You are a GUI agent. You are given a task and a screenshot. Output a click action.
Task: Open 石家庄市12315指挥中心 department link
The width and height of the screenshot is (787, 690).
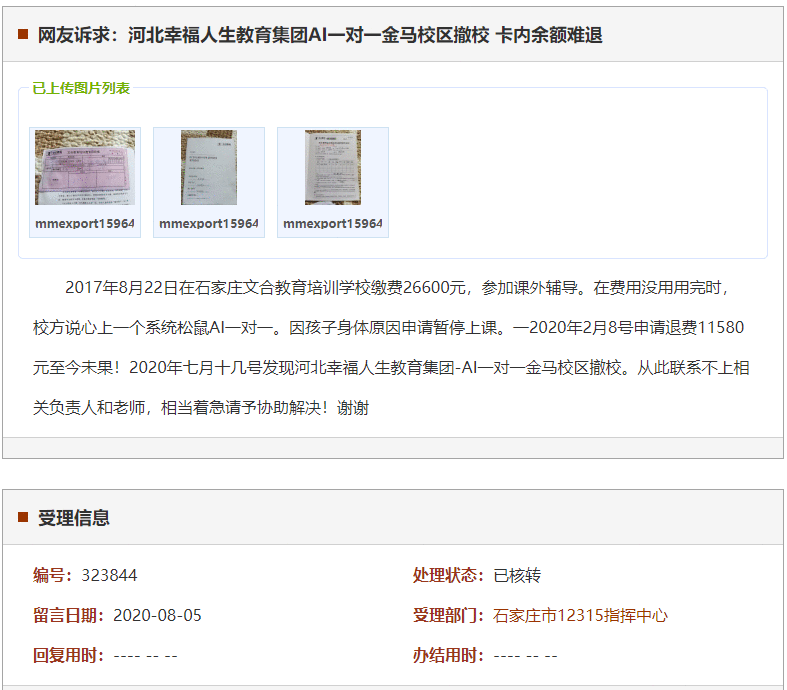pyautogui.click(x=580, y=615)
